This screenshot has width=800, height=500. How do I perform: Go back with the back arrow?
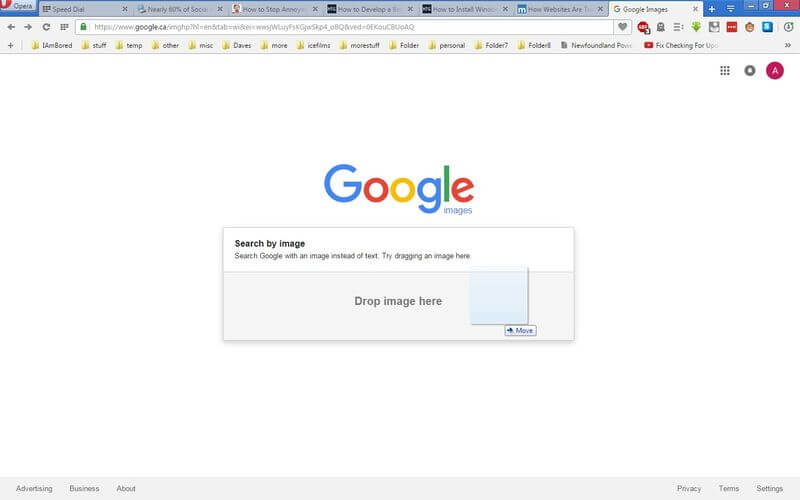click(x=11, y=27)
